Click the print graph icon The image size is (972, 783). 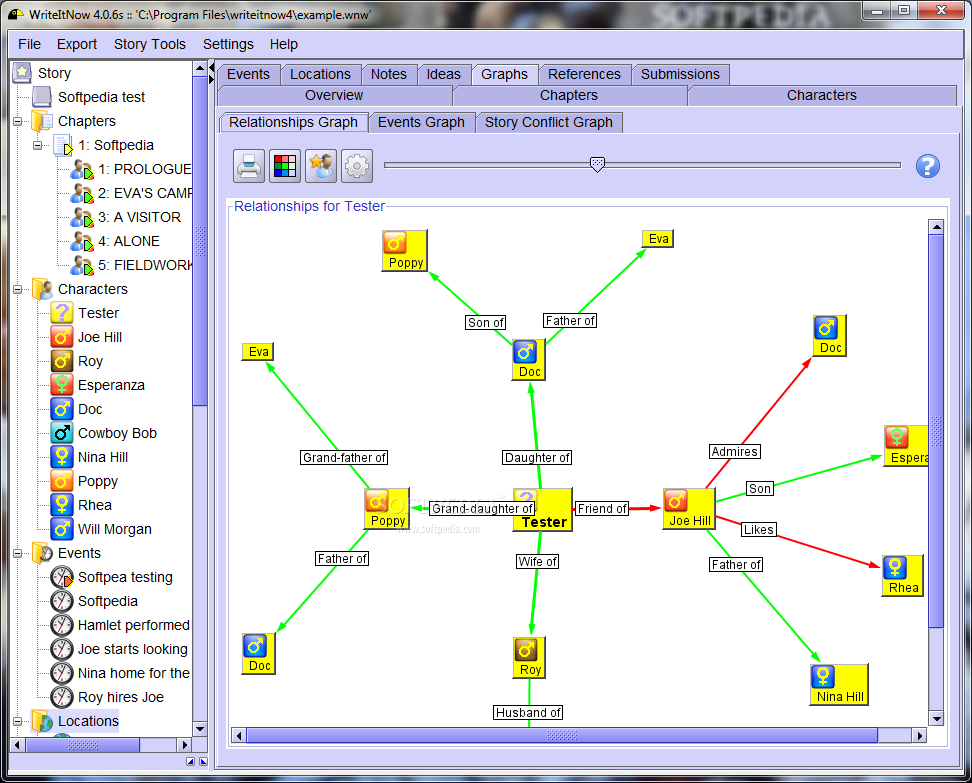click(249, 166)
